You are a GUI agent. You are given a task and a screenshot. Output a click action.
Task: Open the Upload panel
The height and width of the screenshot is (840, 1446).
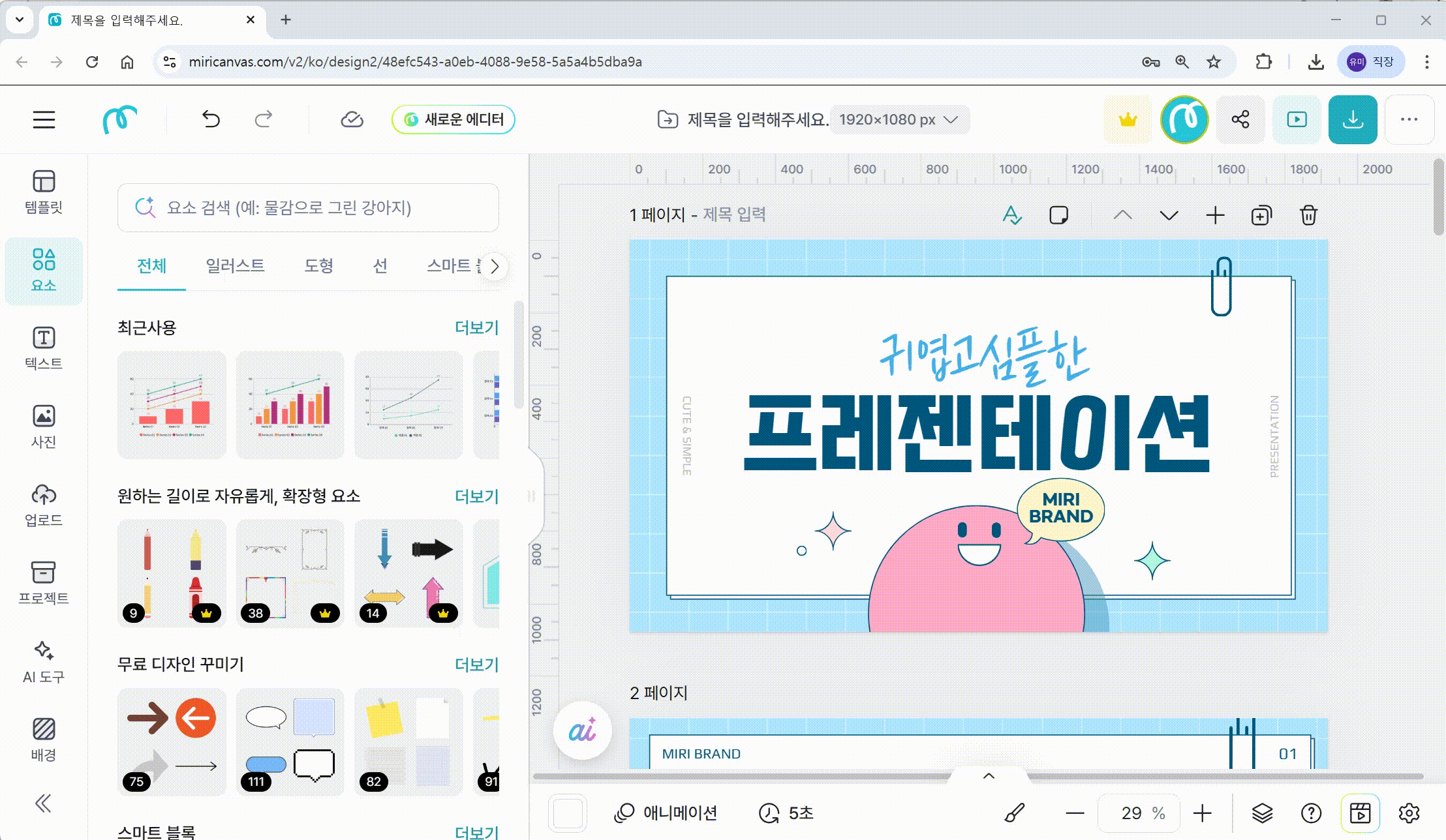44,504
